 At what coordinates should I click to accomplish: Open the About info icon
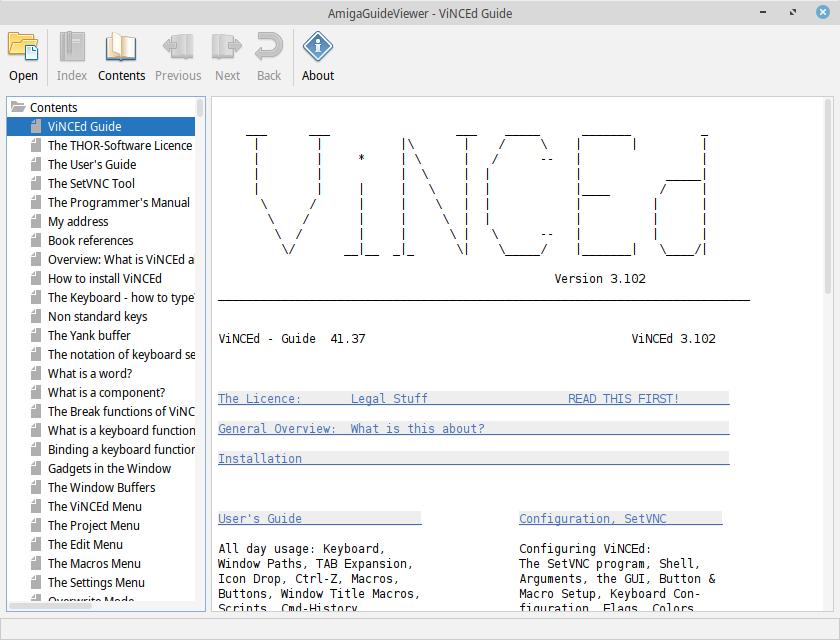[x=318, y=47]
